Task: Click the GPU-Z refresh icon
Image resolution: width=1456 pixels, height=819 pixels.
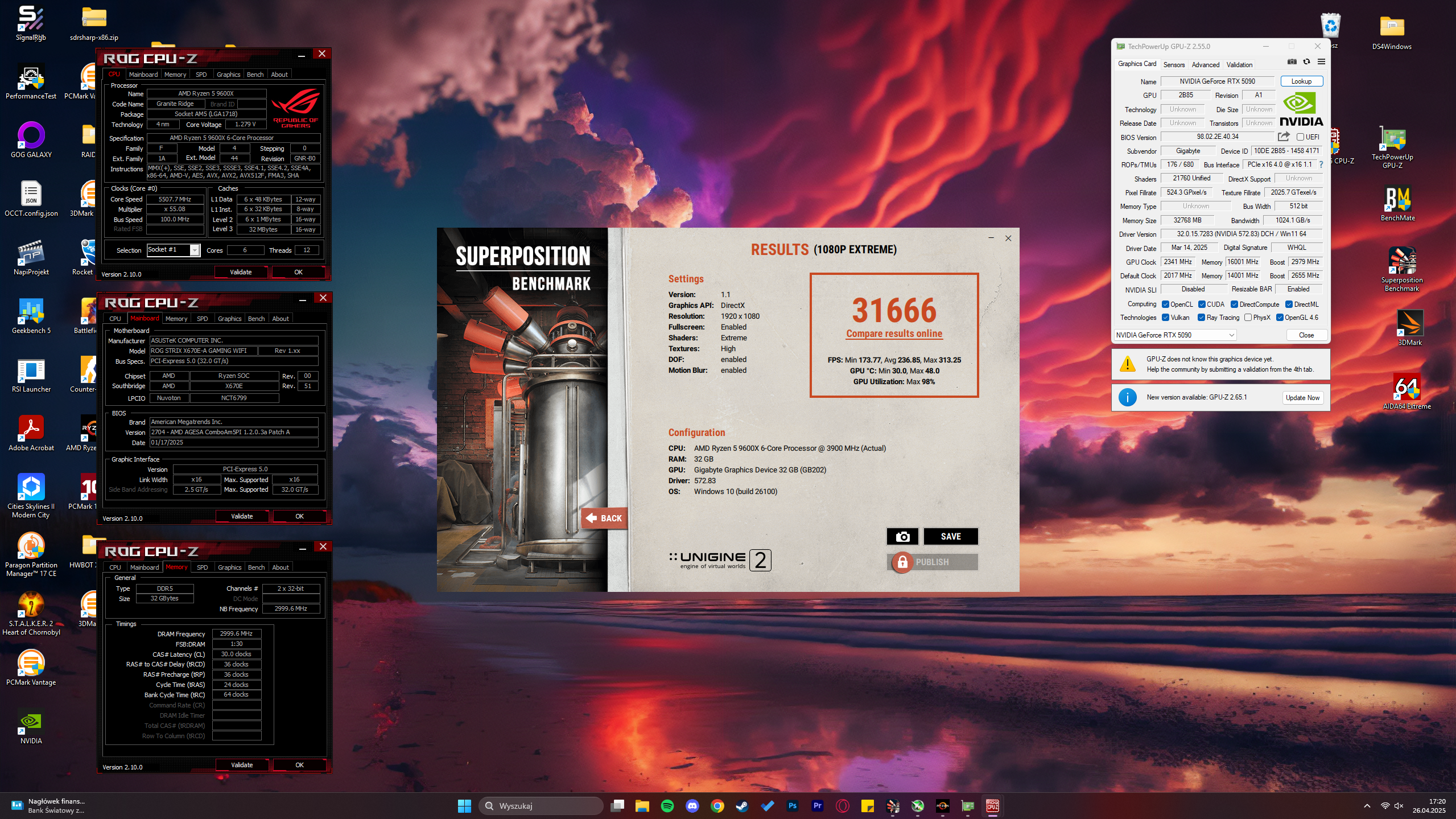Action: click(1306, 62)
